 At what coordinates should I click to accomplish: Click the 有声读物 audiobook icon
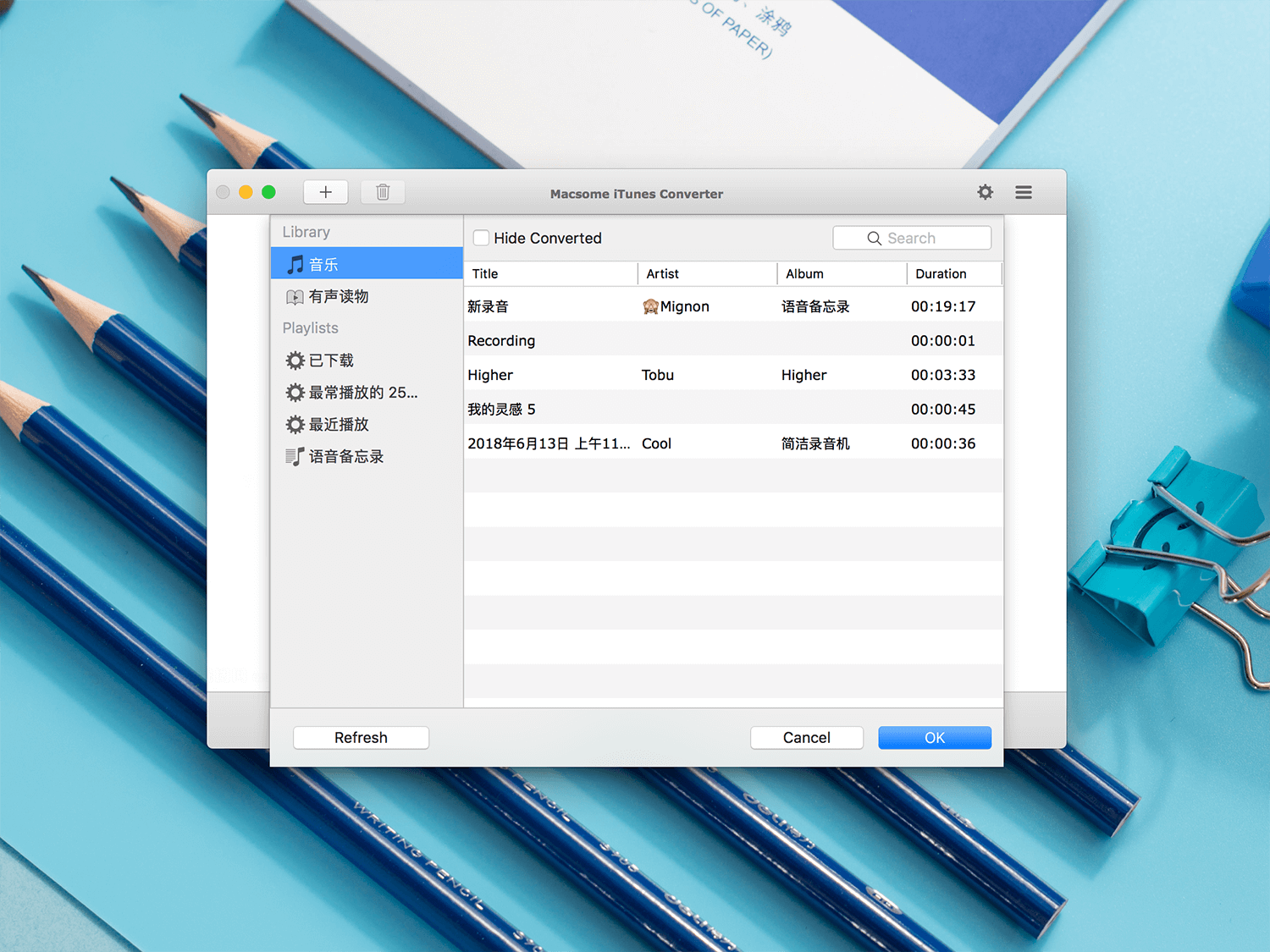(x=295, y=296)
